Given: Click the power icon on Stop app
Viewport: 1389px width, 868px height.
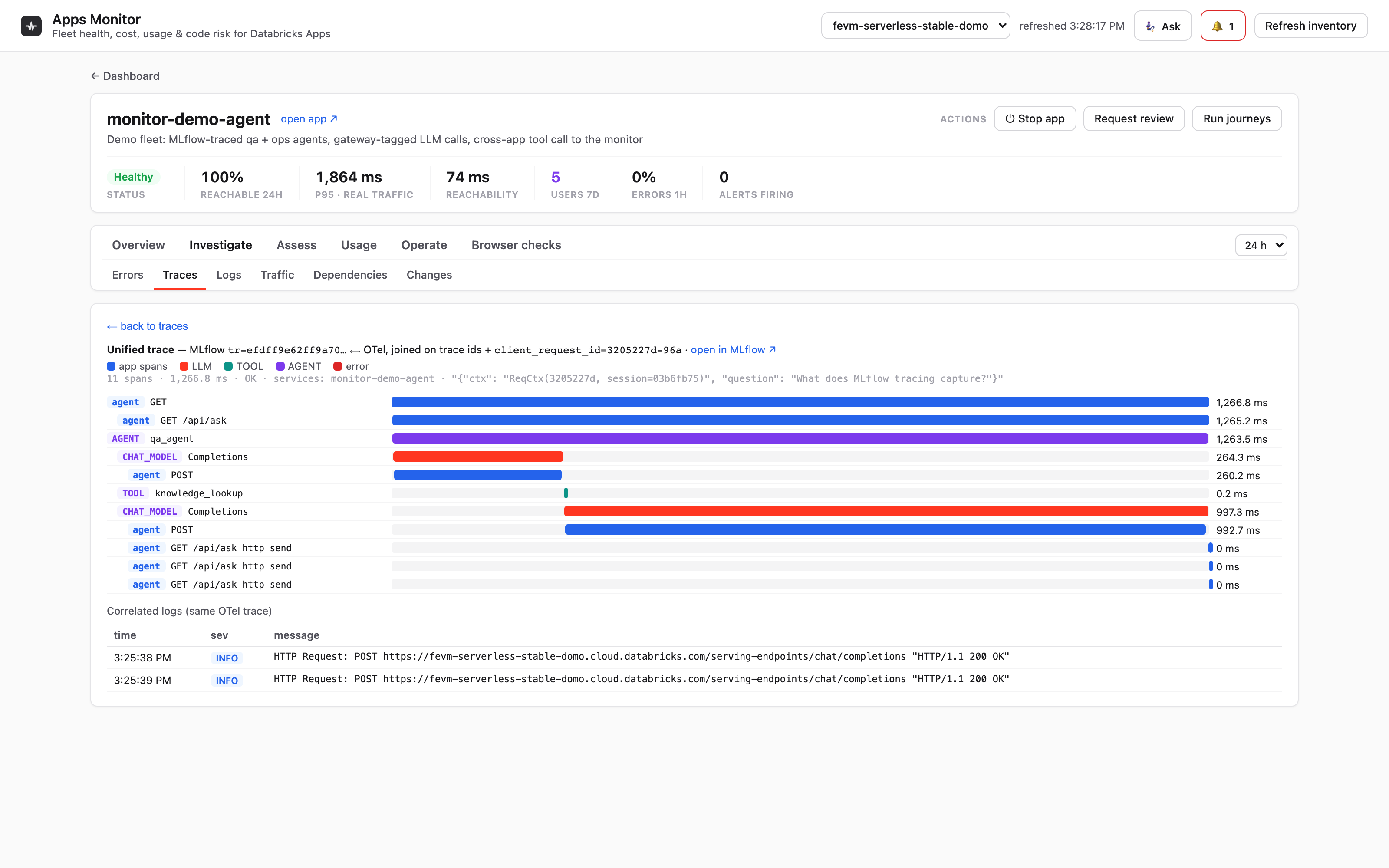Looking at the screenshot, I should pos(1010,119).
